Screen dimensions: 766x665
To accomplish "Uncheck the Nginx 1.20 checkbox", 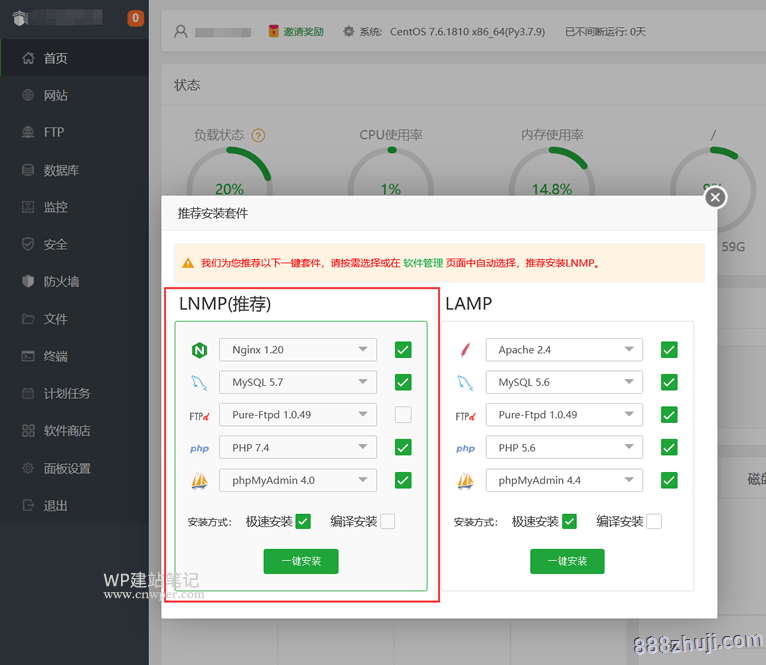I will point(403,350).
